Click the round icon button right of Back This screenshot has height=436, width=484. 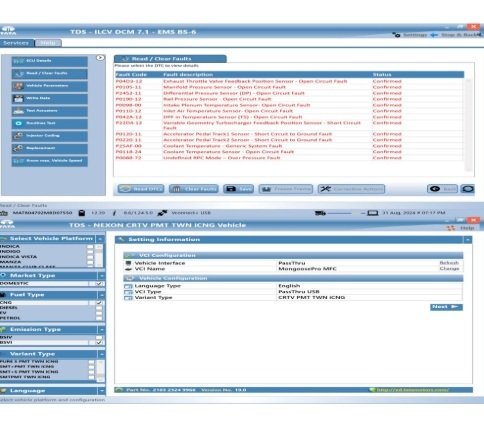467,189
